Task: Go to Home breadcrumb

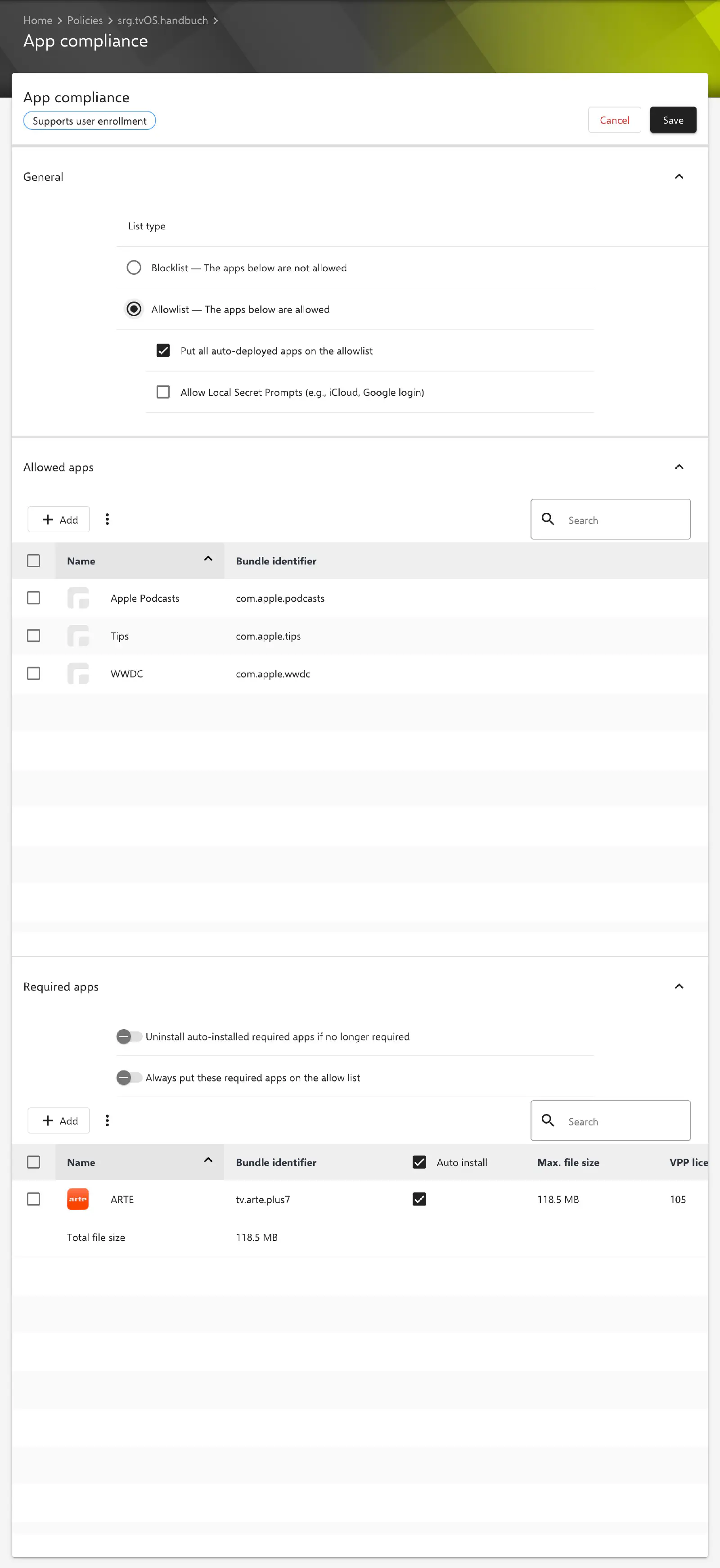Action: pyautogui.click(x=38, y=20)
